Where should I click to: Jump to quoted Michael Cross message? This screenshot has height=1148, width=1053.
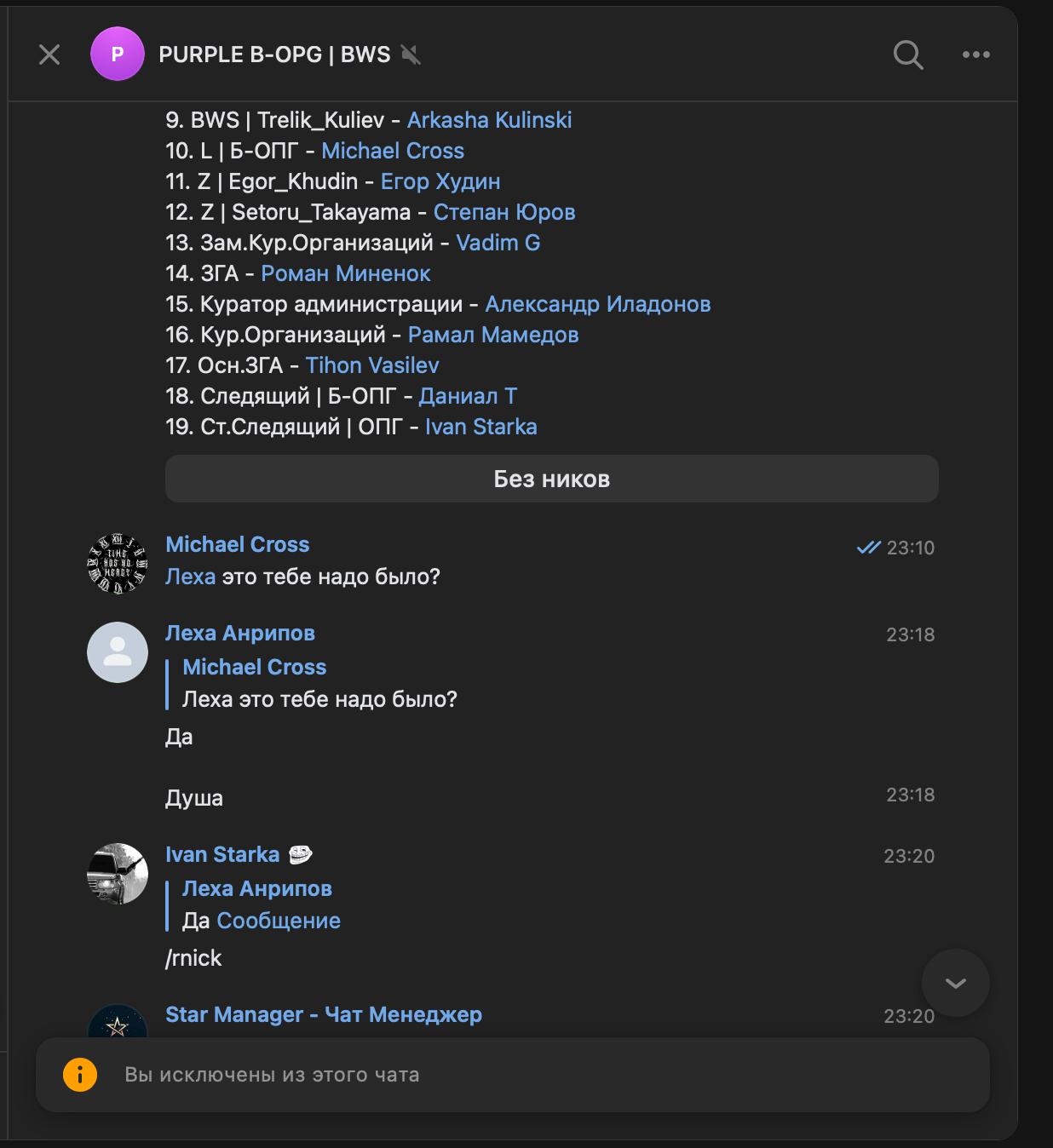(319, 684)
